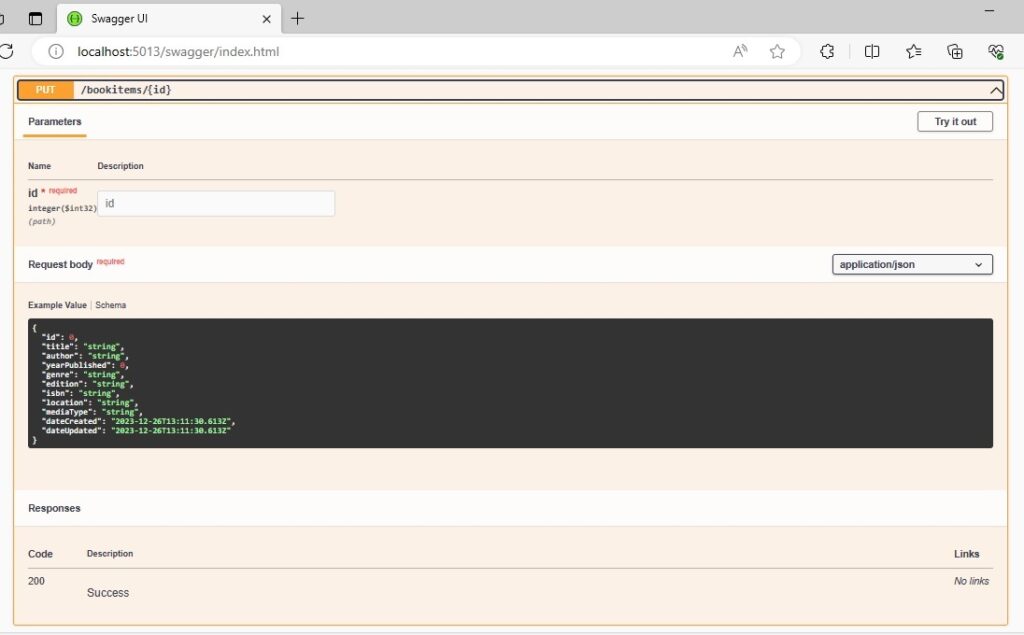Switch to the Example Value tab

coord(57,305)
